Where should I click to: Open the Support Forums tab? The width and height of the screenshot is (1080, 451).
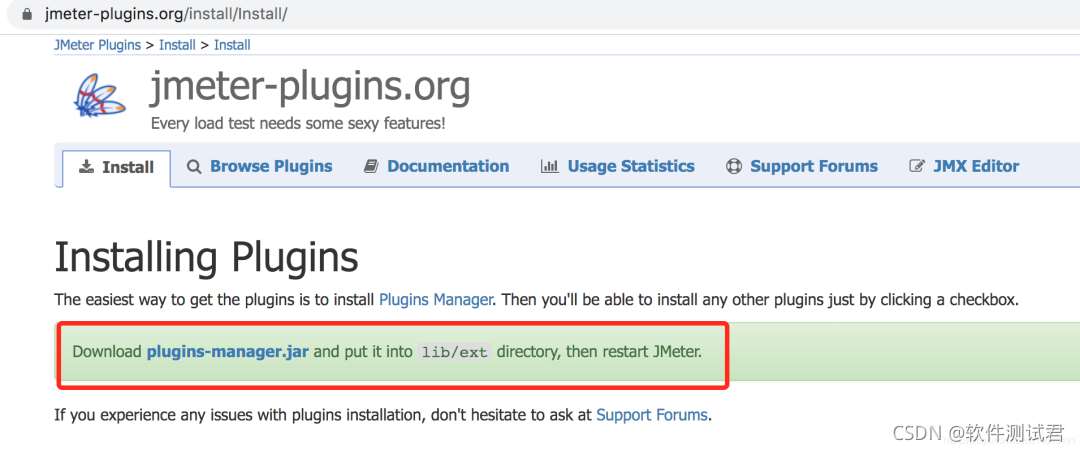[802, 167]
